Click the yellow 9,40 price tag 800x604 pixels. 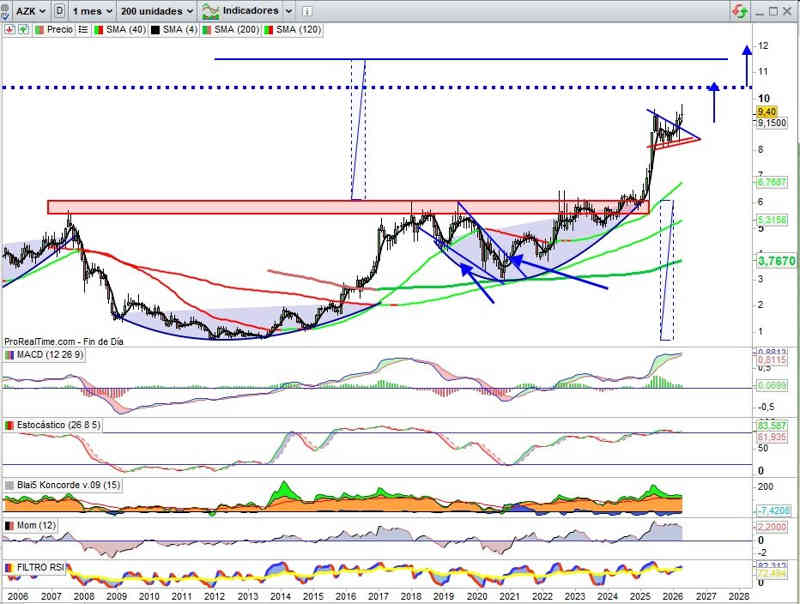(x=767, y=112)
